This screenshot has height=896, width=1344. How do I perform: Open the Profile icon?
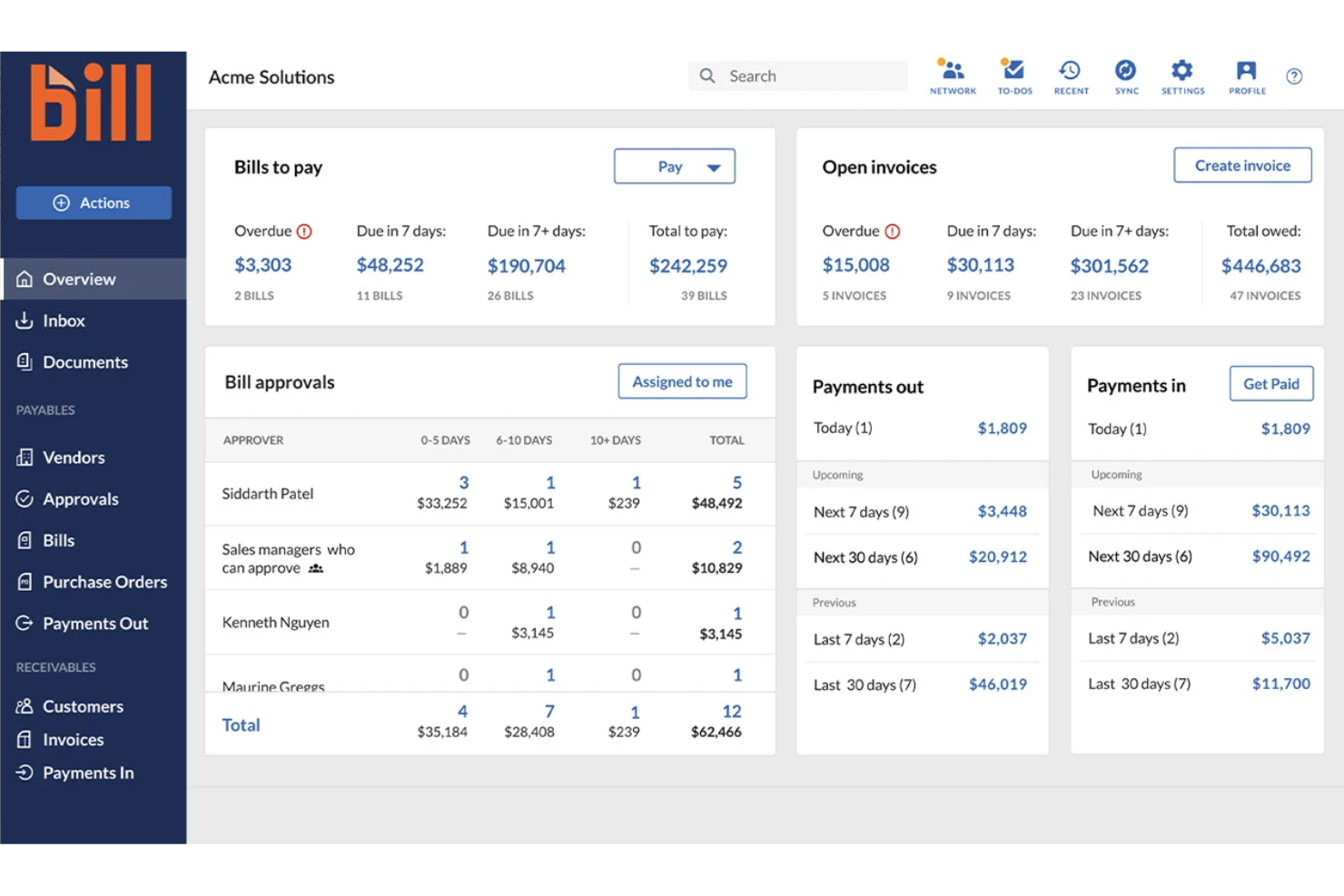coord(1247,76)
